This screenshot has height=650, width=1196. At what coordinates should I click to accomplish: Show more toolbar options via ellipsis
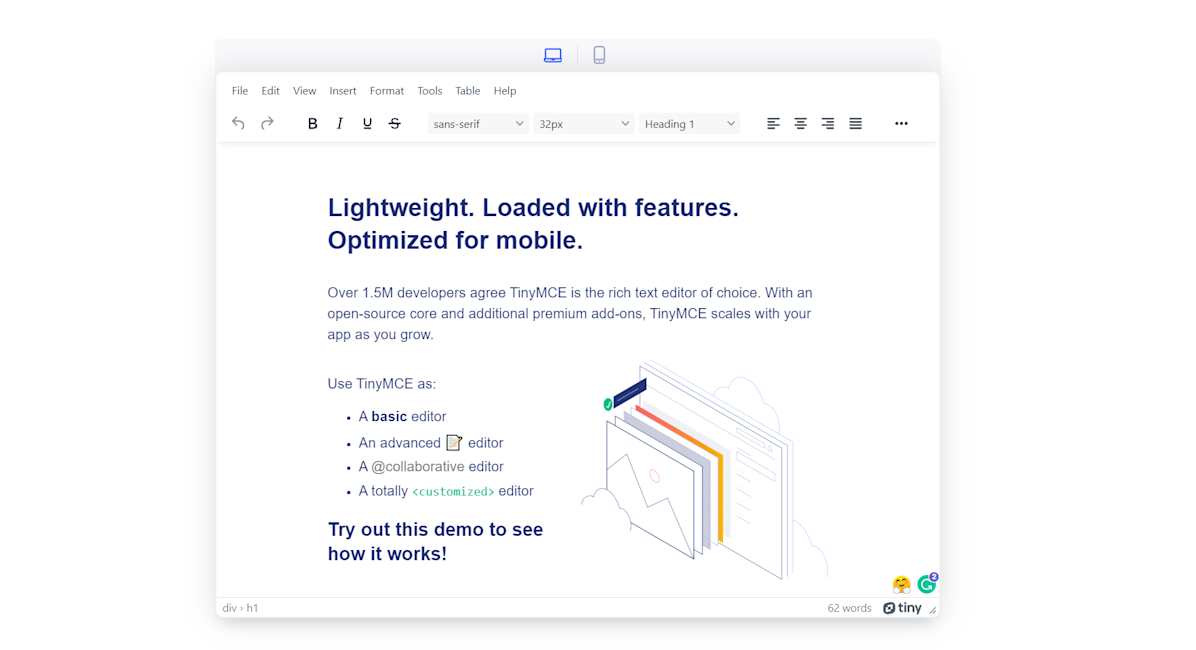point(901,124)
